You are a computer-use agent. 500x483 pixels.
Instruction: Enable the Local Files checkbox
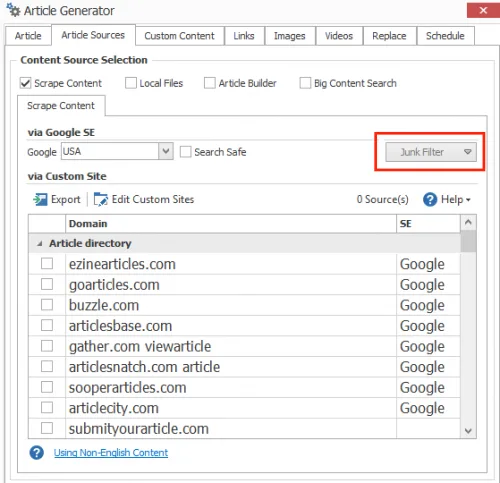(131, 83)
